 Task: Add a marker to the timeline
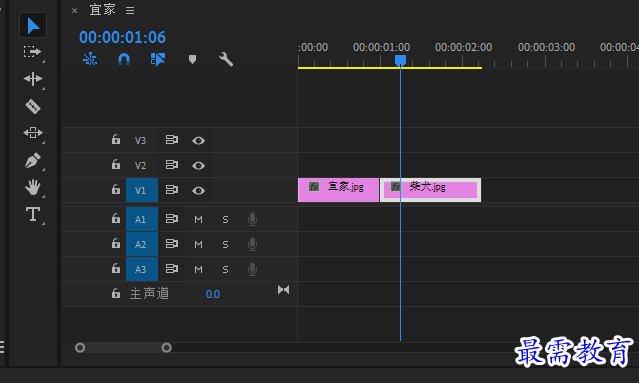tap(192, 59)
